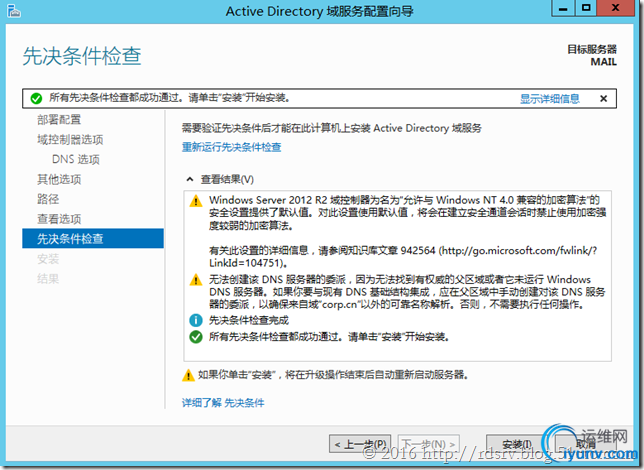Viewport: 644px width, 470px height.
Task: Minimize the wizard window
Action: tap(563, 8)
